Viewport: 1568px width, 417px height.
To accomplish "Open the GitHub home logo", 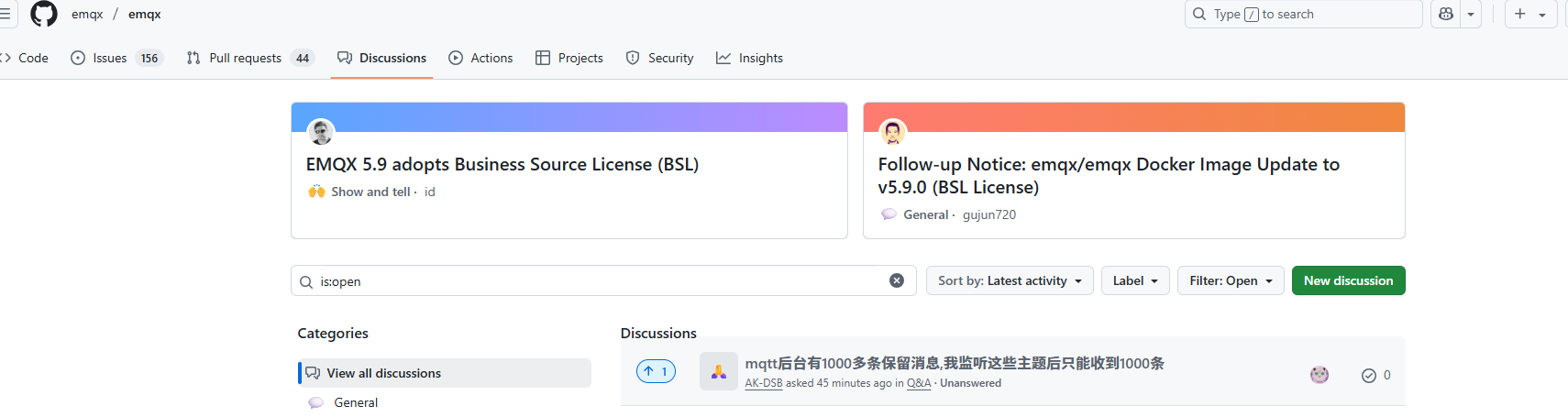I will (44, 14).
